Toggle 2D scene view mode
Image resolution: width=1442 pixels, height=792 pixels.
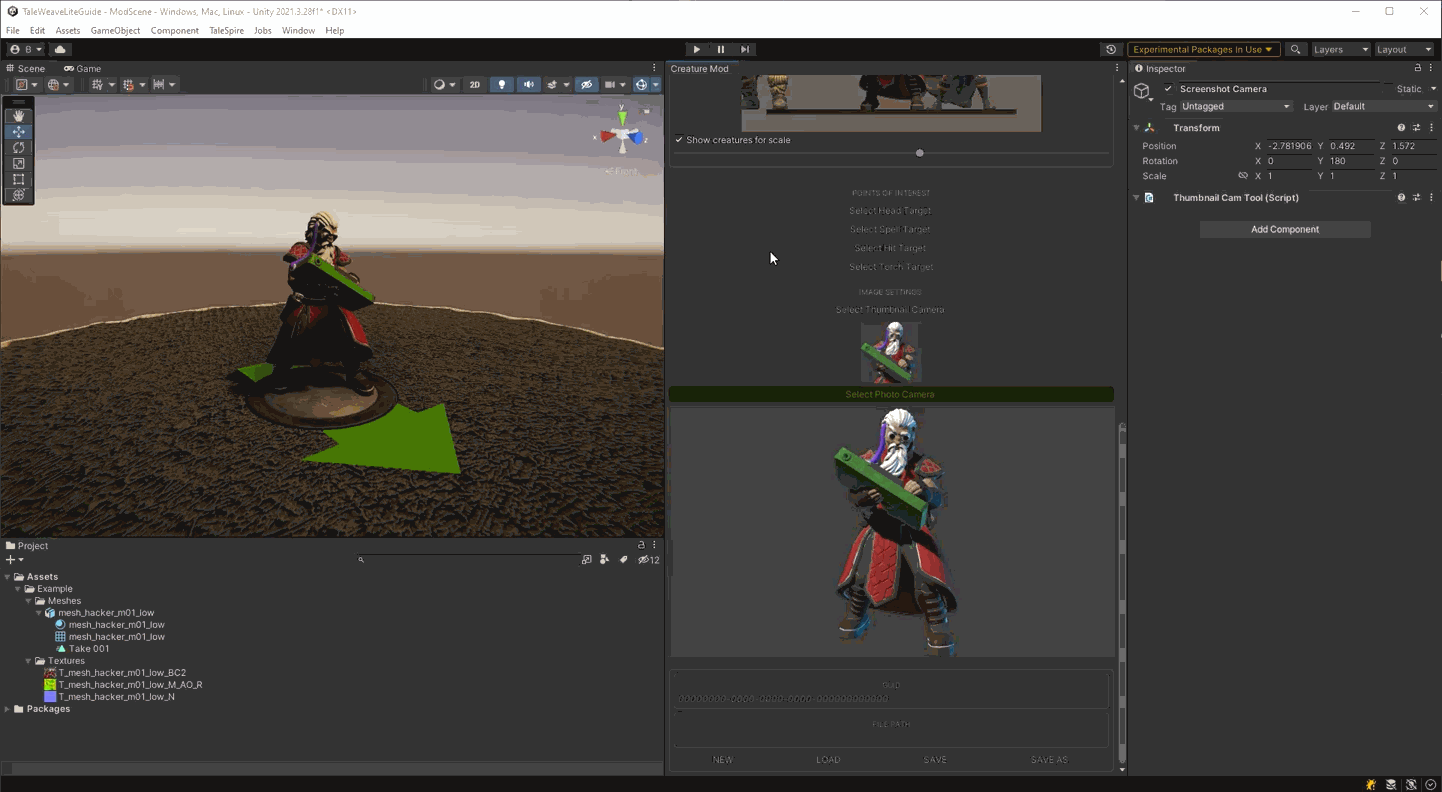click(475, 85)
